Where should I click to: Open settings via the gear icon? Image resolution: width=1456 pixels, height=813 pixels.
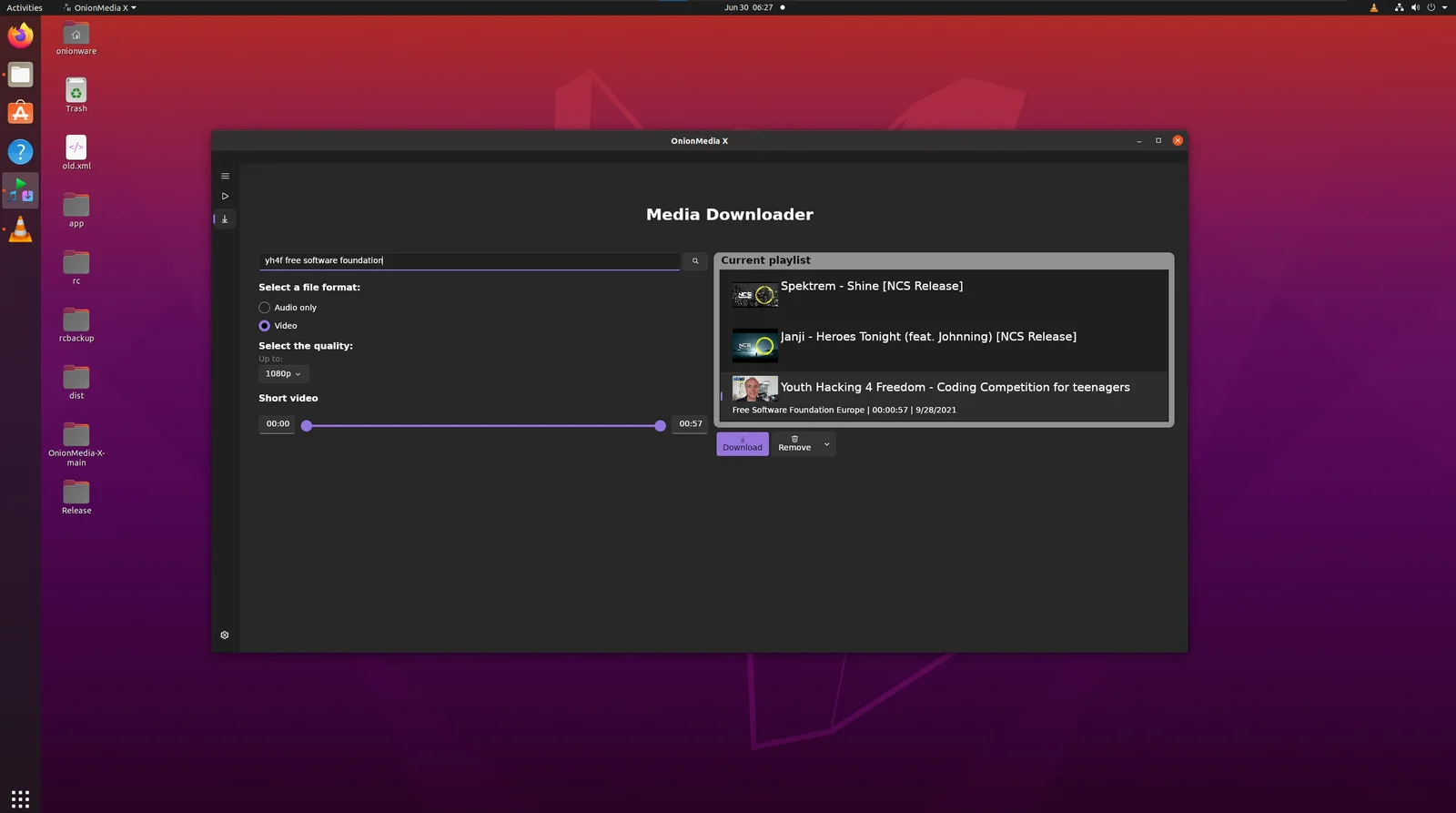click(x=225, y=635)
